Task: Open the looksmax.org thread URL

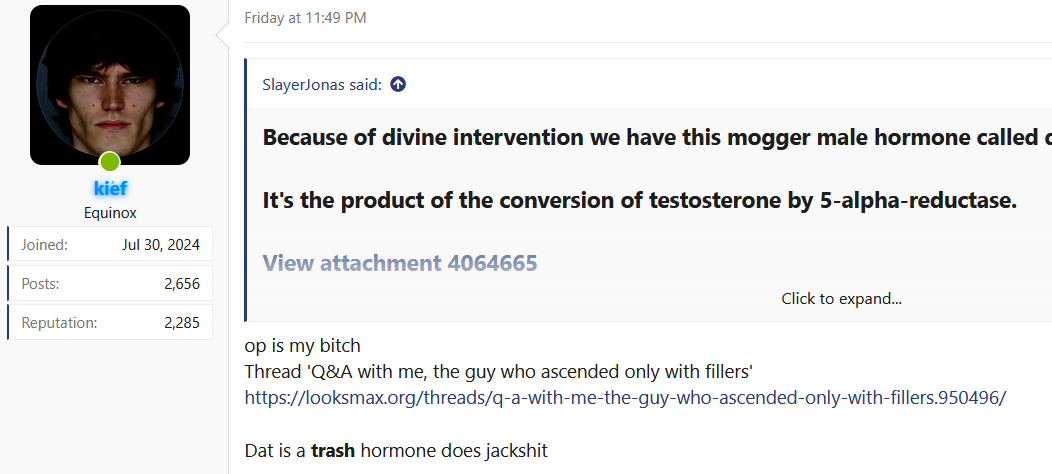Action: click(625, 397)
